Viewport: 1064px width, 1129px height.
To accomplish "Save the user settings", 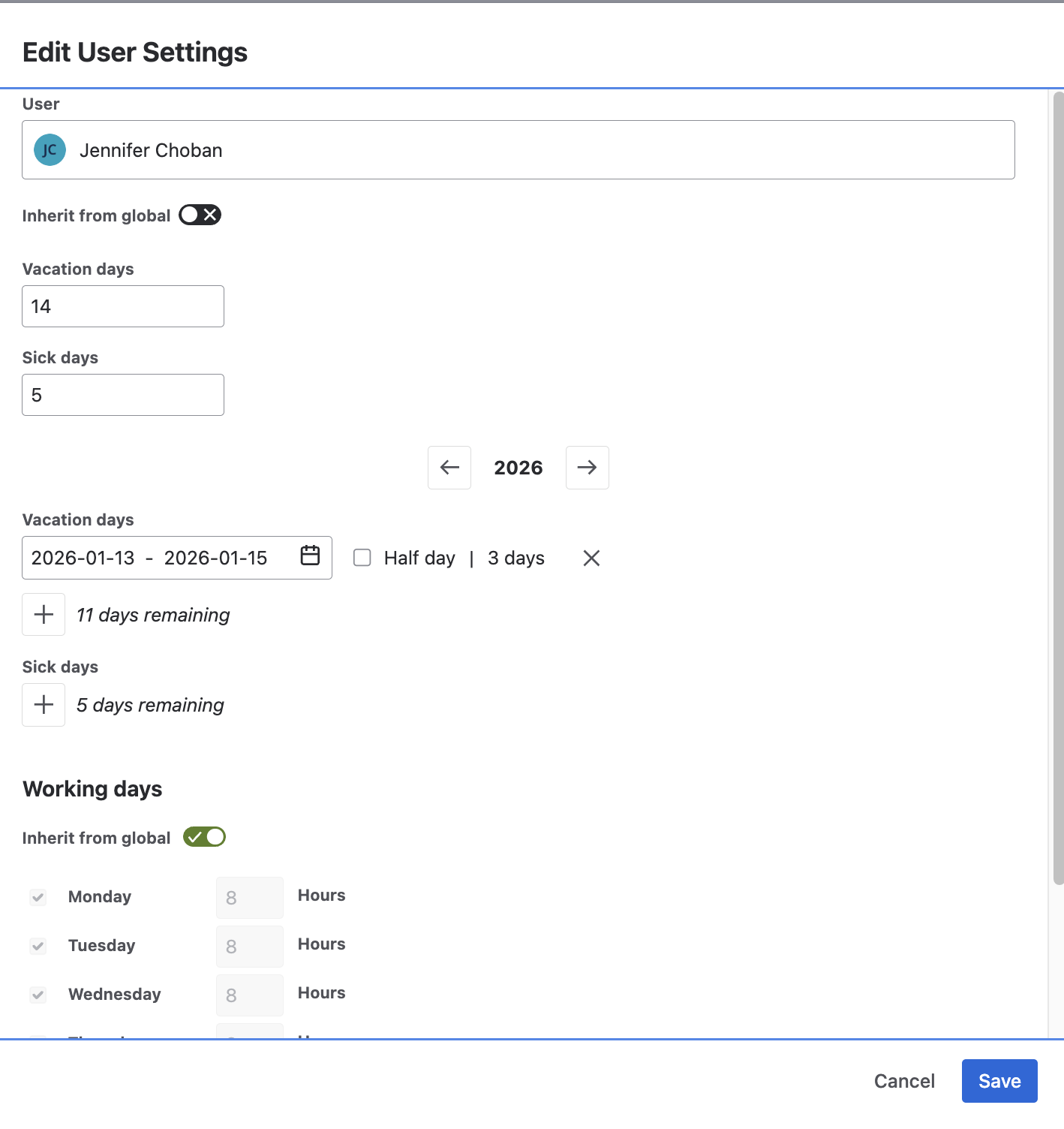I will [x=999, y=1081].
